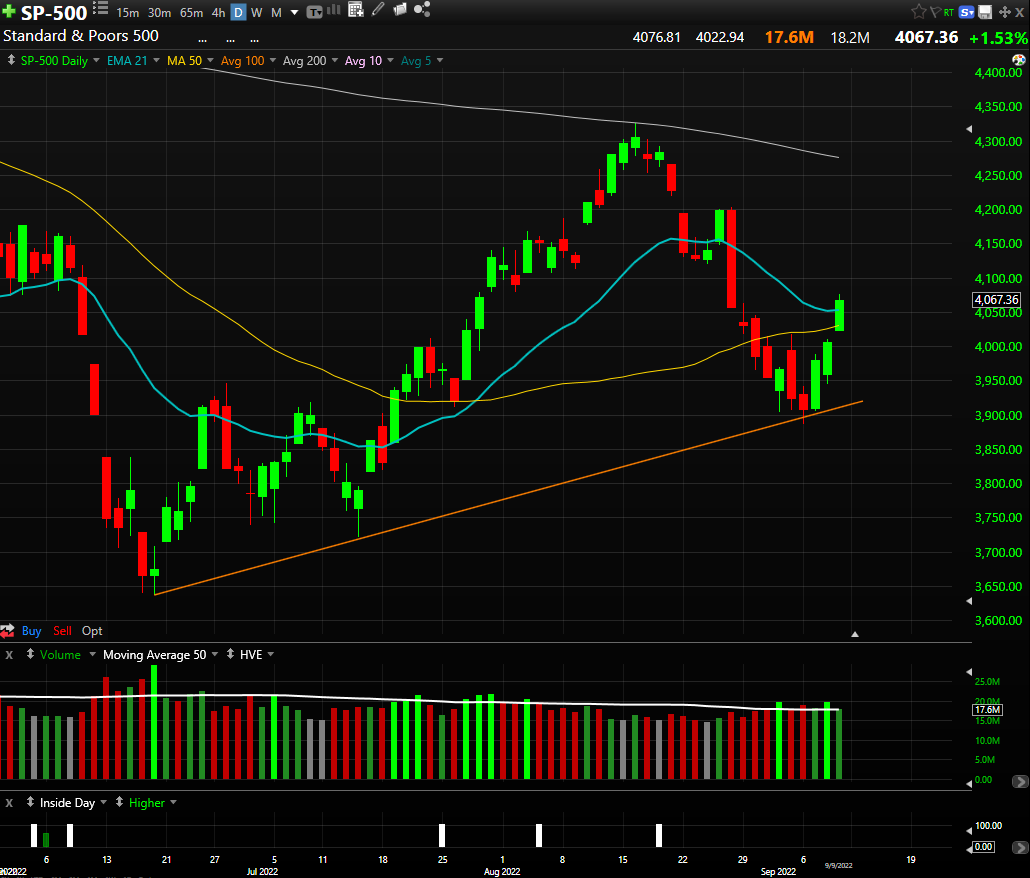Select the D daily timeframe
Viewport: 1030px width, 878px height.
(x=238, y=12)
